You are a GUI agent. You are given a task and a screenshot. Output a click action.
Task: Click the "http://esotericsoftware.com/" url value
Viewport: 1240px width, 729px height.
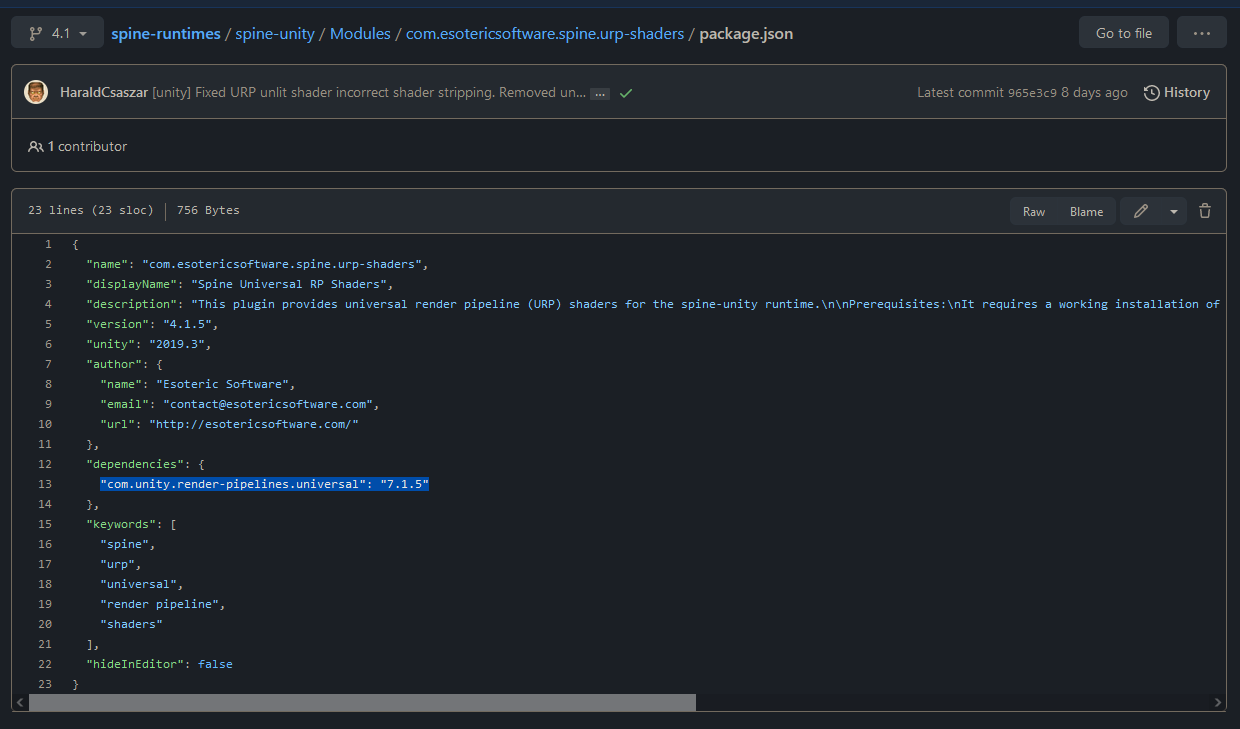point(253,424)
